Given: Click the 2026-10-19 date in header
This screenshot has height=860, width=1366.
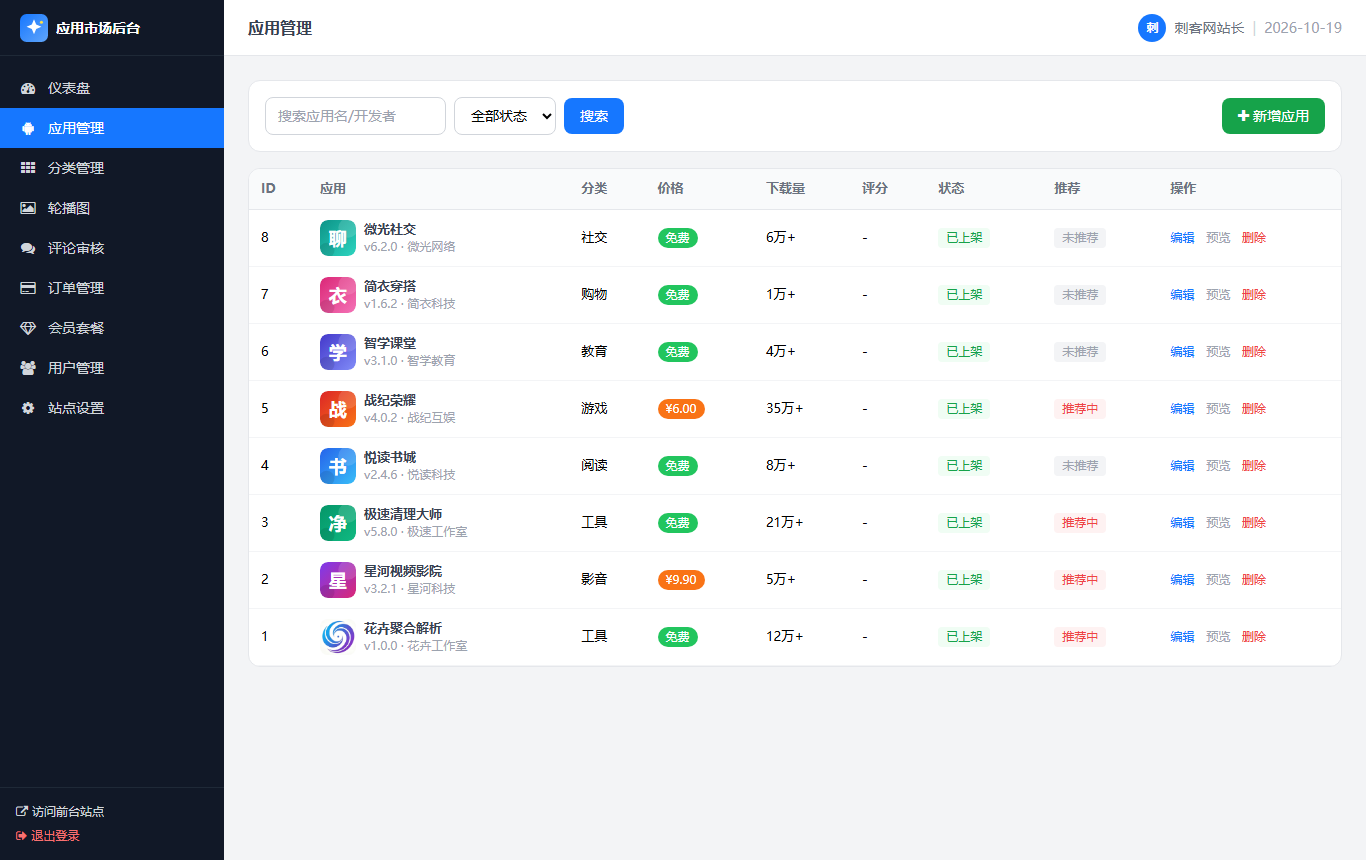Looking at the screenshot, I should (x=1303, y=28).
